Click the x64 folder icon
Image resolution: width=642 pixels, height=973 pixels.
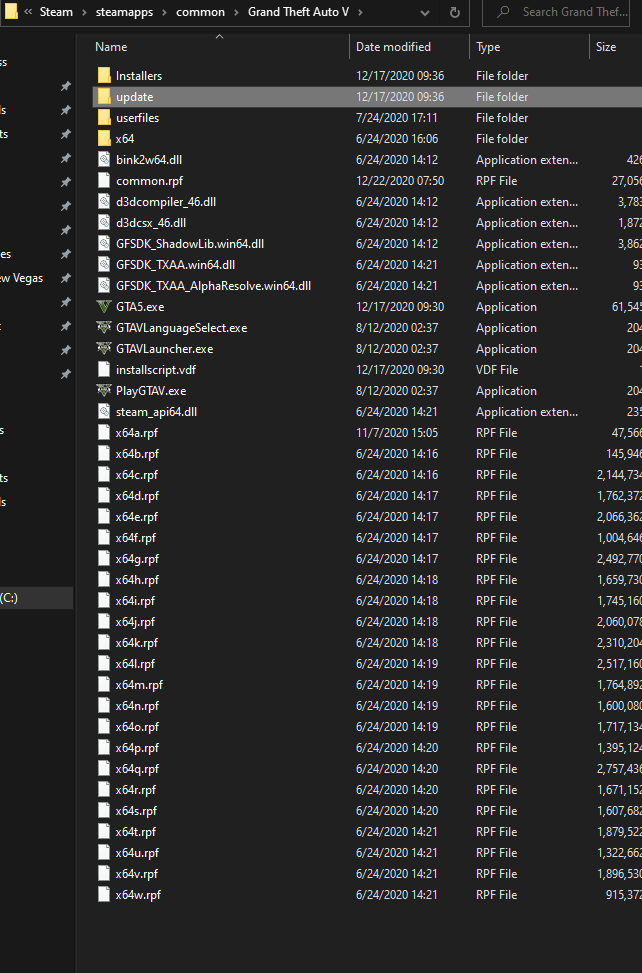[104, 139]
